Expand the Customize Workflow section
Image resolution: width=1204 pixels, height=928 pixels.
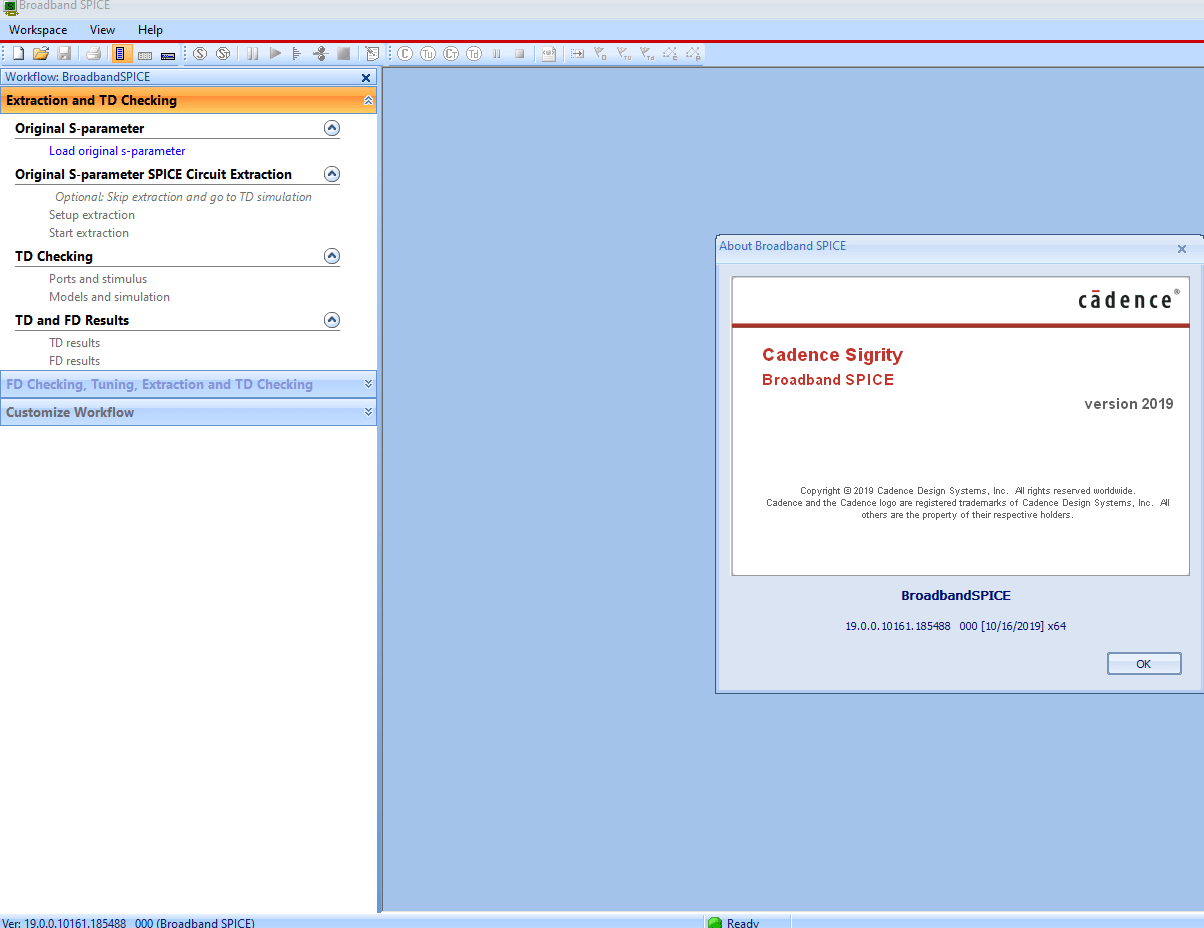point(368,412)
